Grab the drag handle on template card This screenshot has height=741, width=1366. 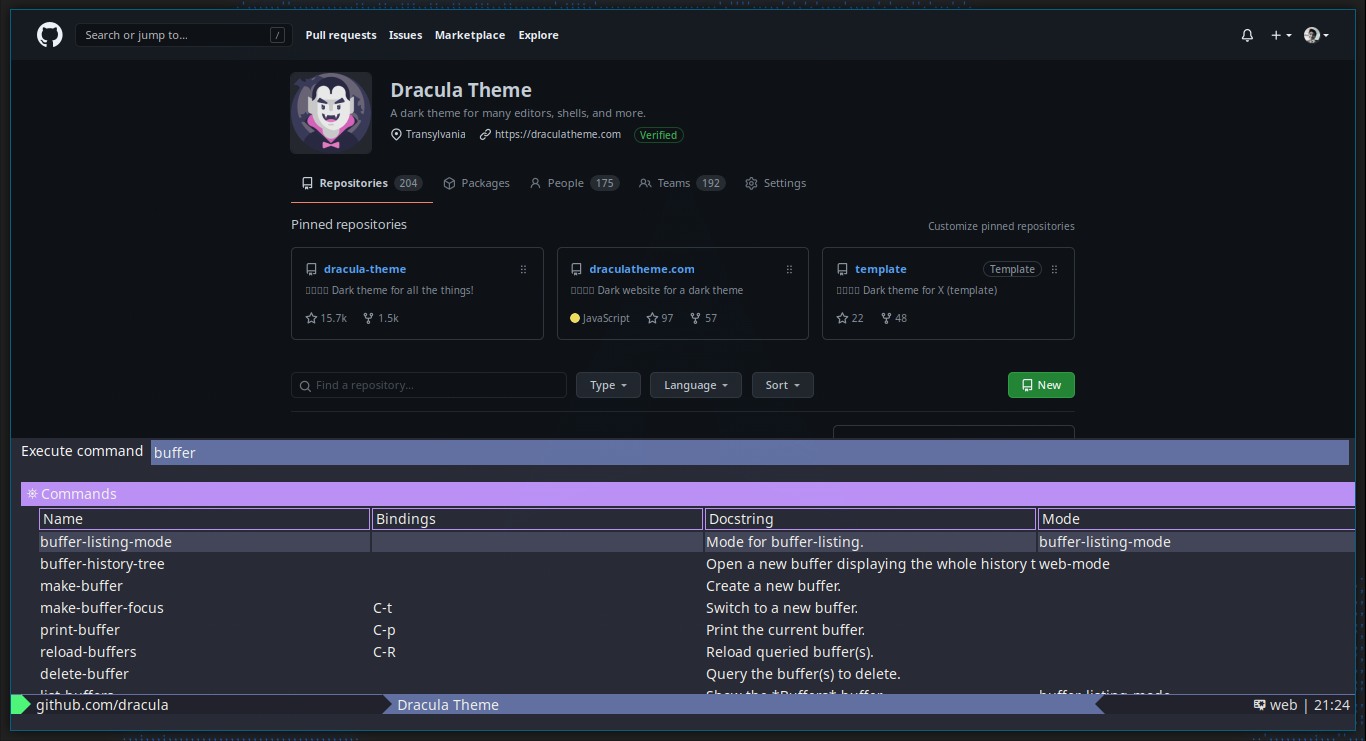1054,269
